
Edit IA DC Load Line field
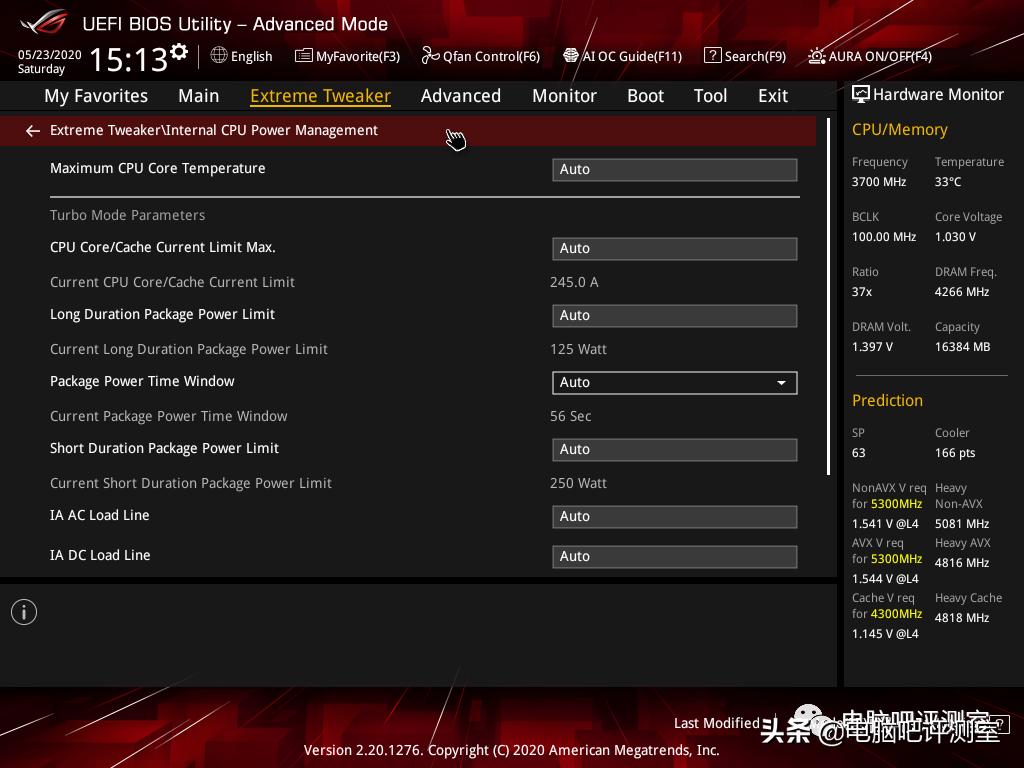coord(675,556)
